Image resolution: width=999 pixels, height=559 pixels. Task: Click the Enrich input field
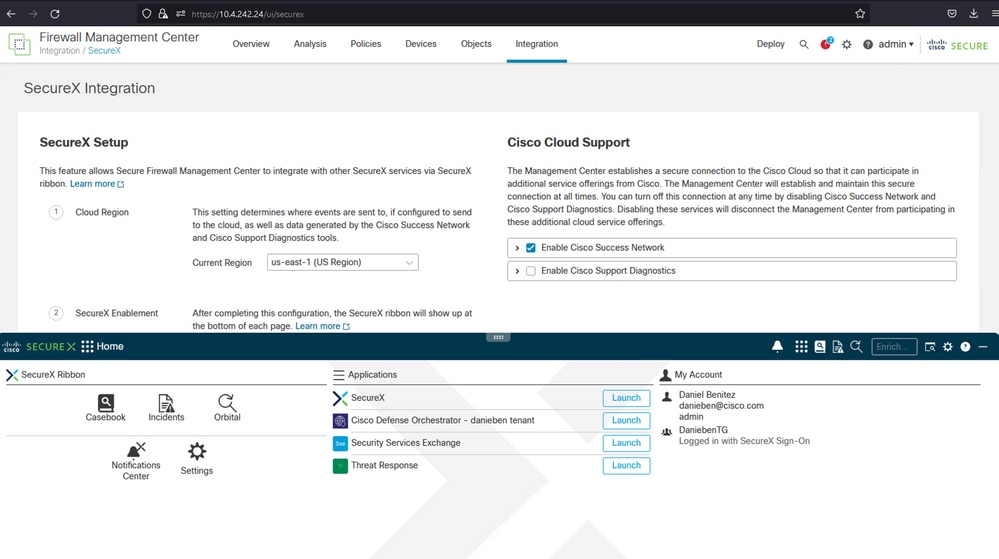pyautogui.click(x=894, y=347)
